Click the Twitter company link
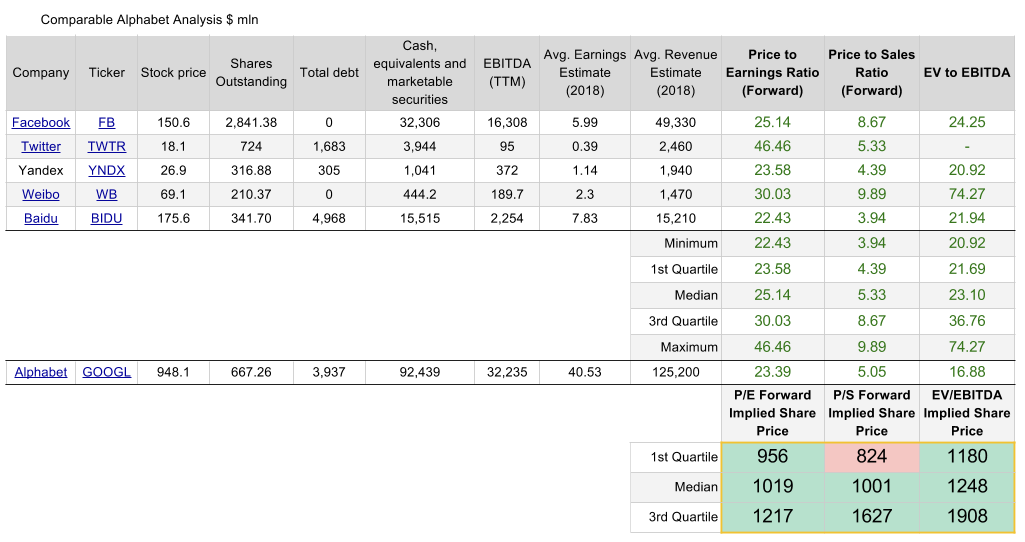The height and width of the screenshot is (542, 1025). 41,146
